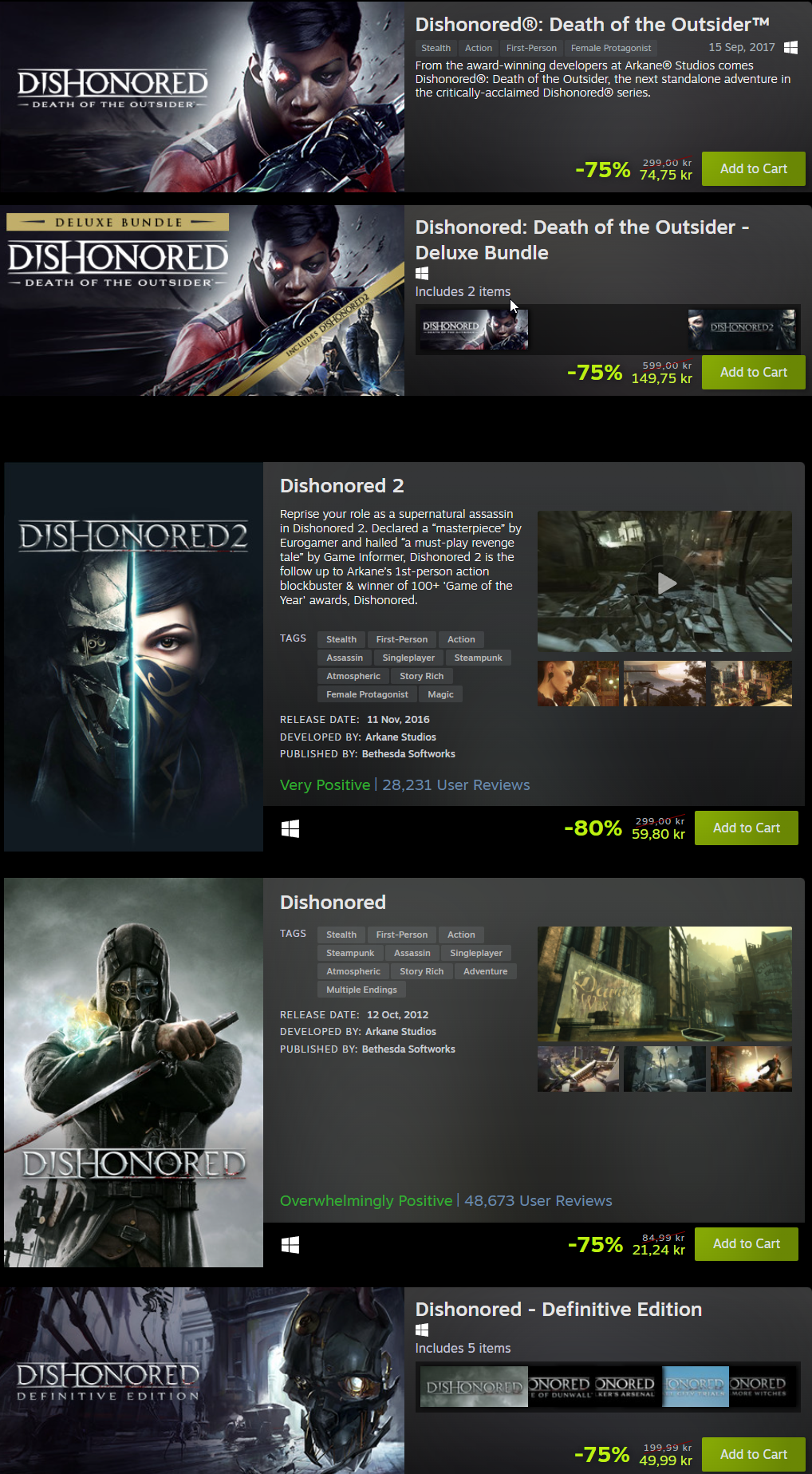The image size is (812, 1474).
Task: Open the Multiple Endings tag
Action: click(x=361, y=990)
